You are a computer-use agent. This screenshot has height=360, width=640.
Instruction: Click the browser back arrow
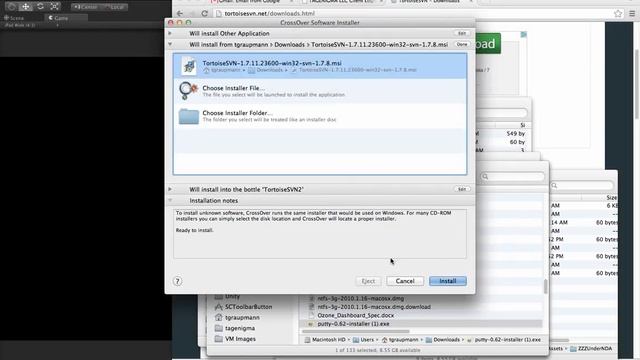[x=180, y=13]
